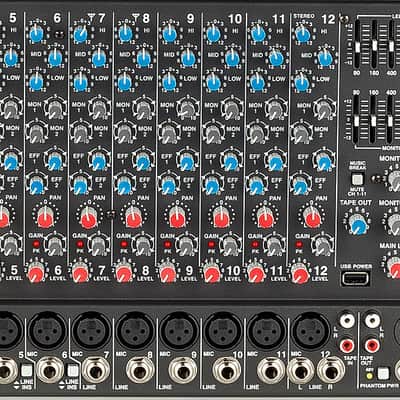Adjust channel 12 EFF 1 knob
Image resolution: width=400 pixels, height=400 pixels.
(x=323, y=162)
